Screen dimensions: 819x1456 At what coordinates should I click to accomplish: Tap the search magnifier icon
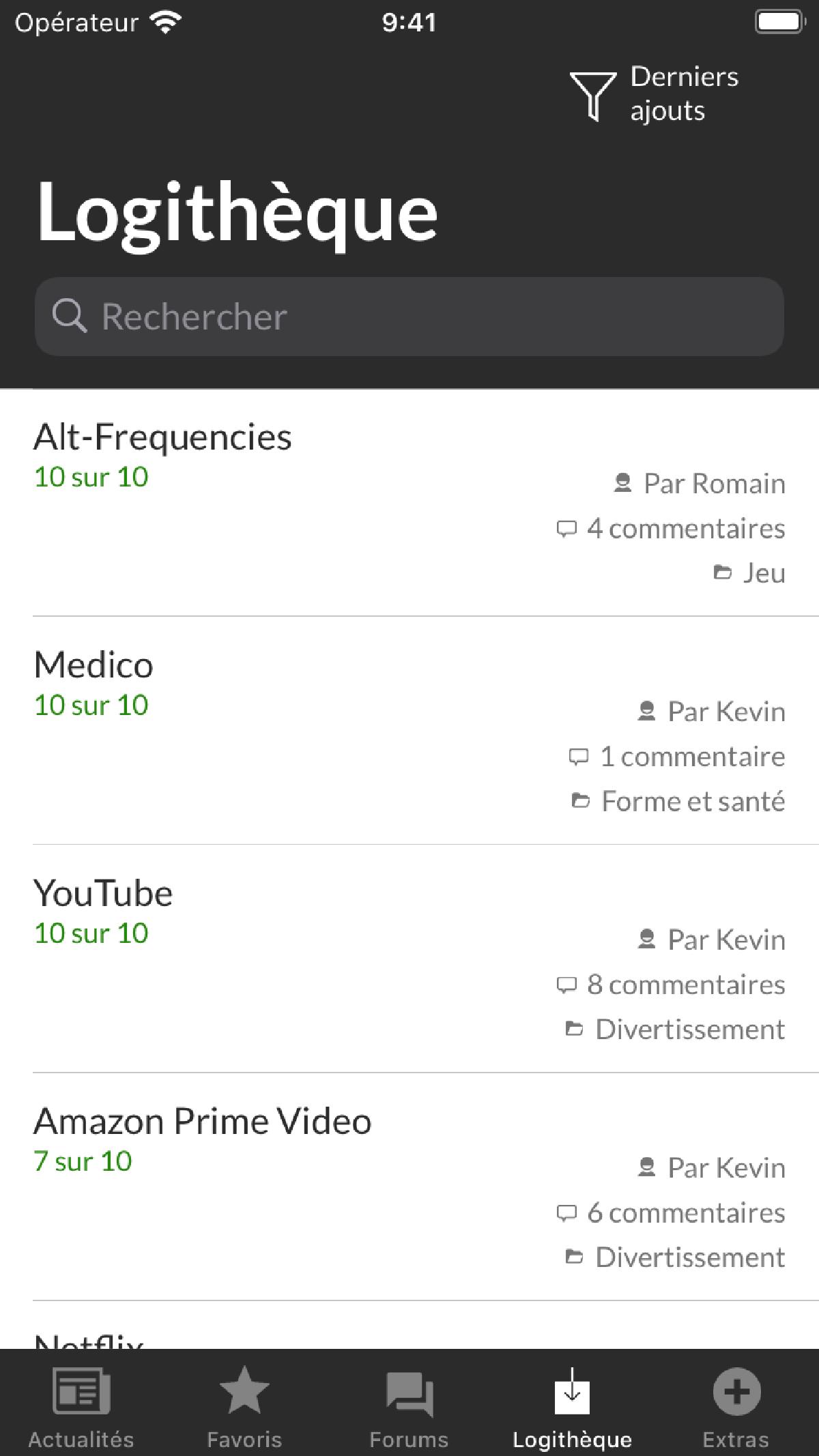[69, 317]
